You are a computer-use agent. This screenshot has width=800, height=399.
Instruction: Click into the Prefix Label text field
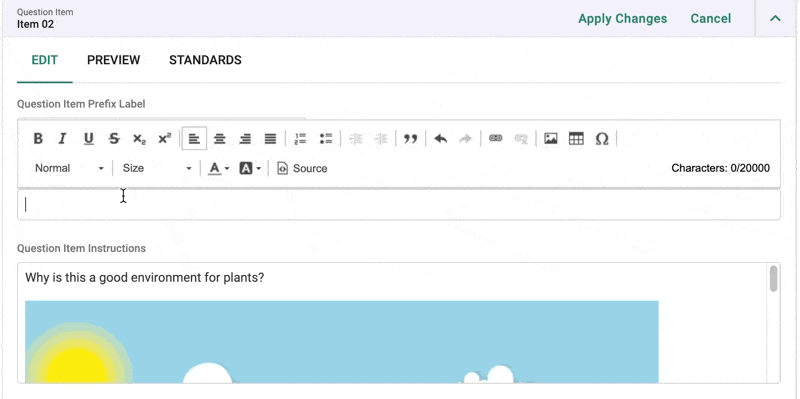tap(399, 205)
